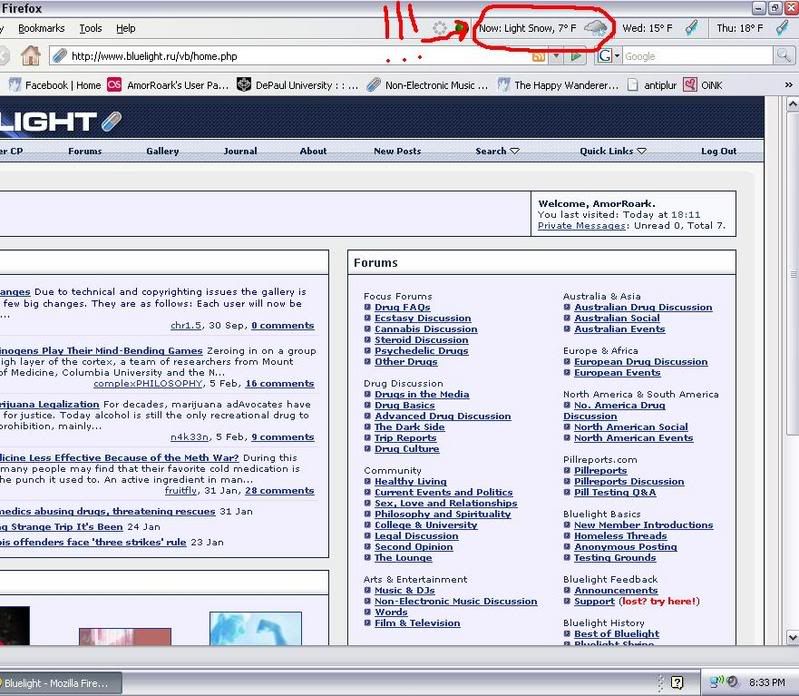Click the Last.fm AmorRoark bookmark icon
The image size is (799, 696).
coord(115,85)
